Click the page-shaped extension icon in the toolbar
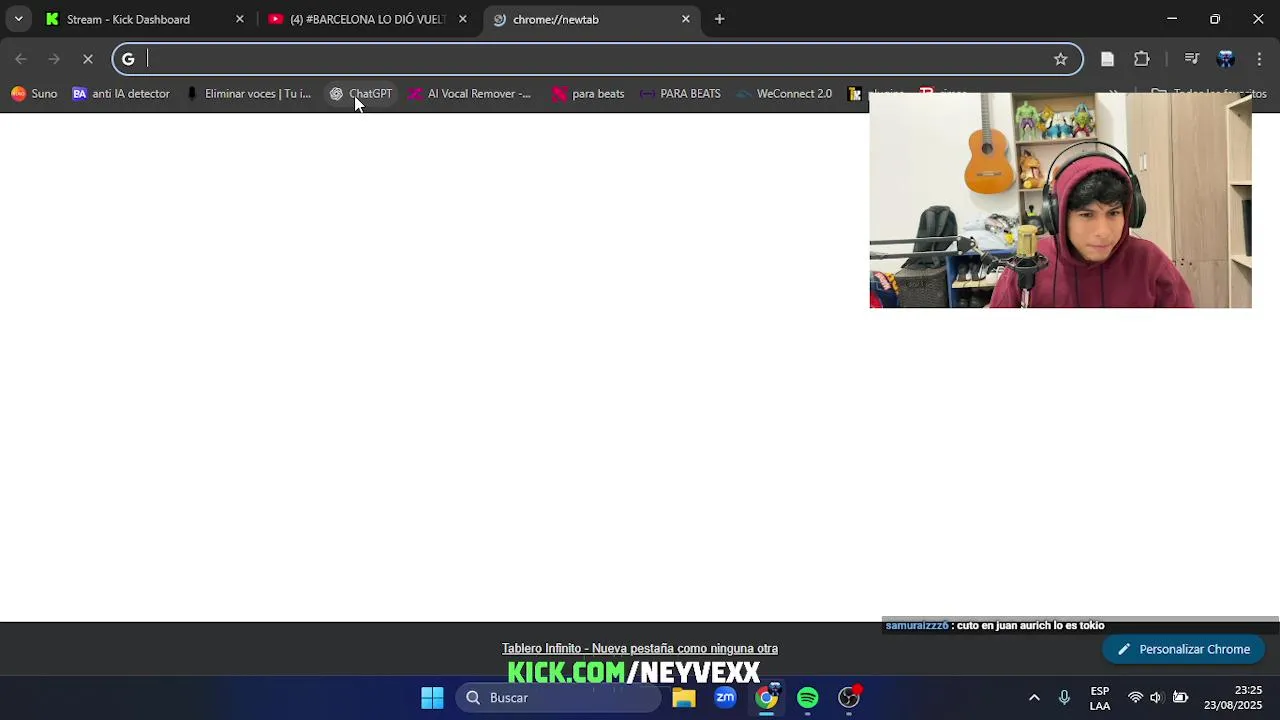The width and height of the screenshot is (1280, 720). tap(1107, 59)
